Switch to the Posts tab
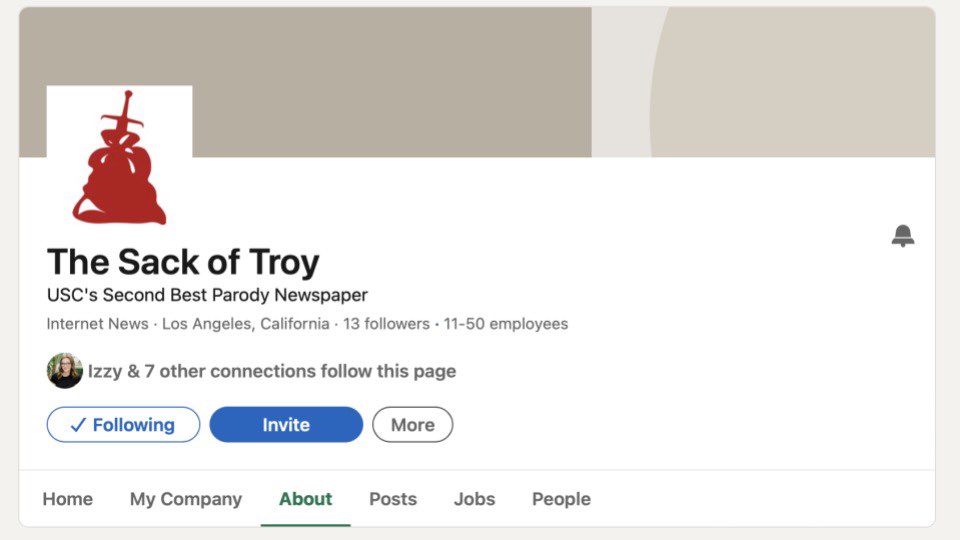This screenshot has height=540, width=960. click(x=393, y=499)
